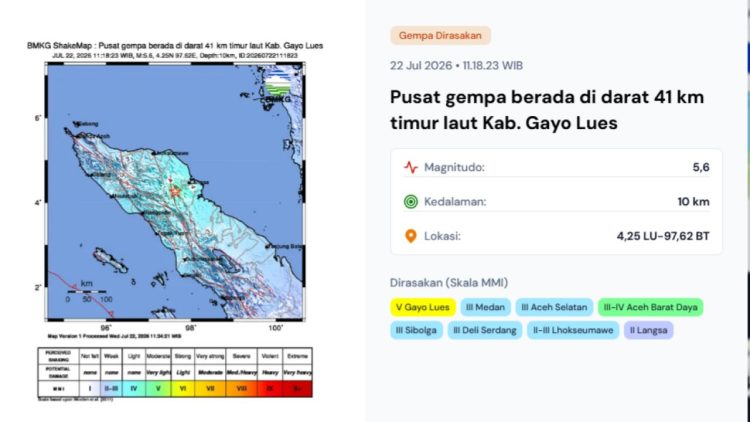
Task: Click the headline Pusat gempa berada di darat
Action: 547,110
